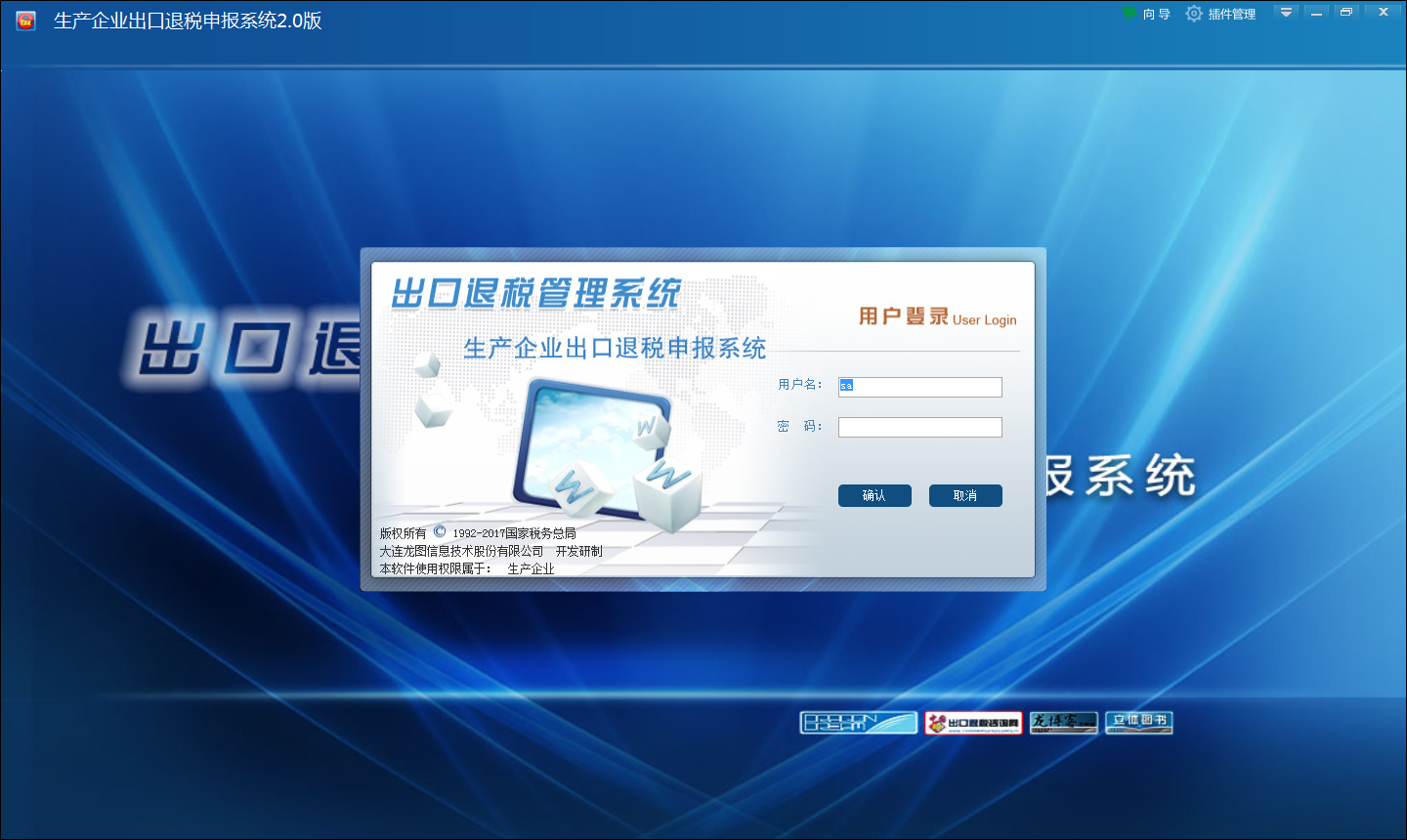Click the 密码 password input field
The width and height of the screenshot is (1407, 840).
920,427
